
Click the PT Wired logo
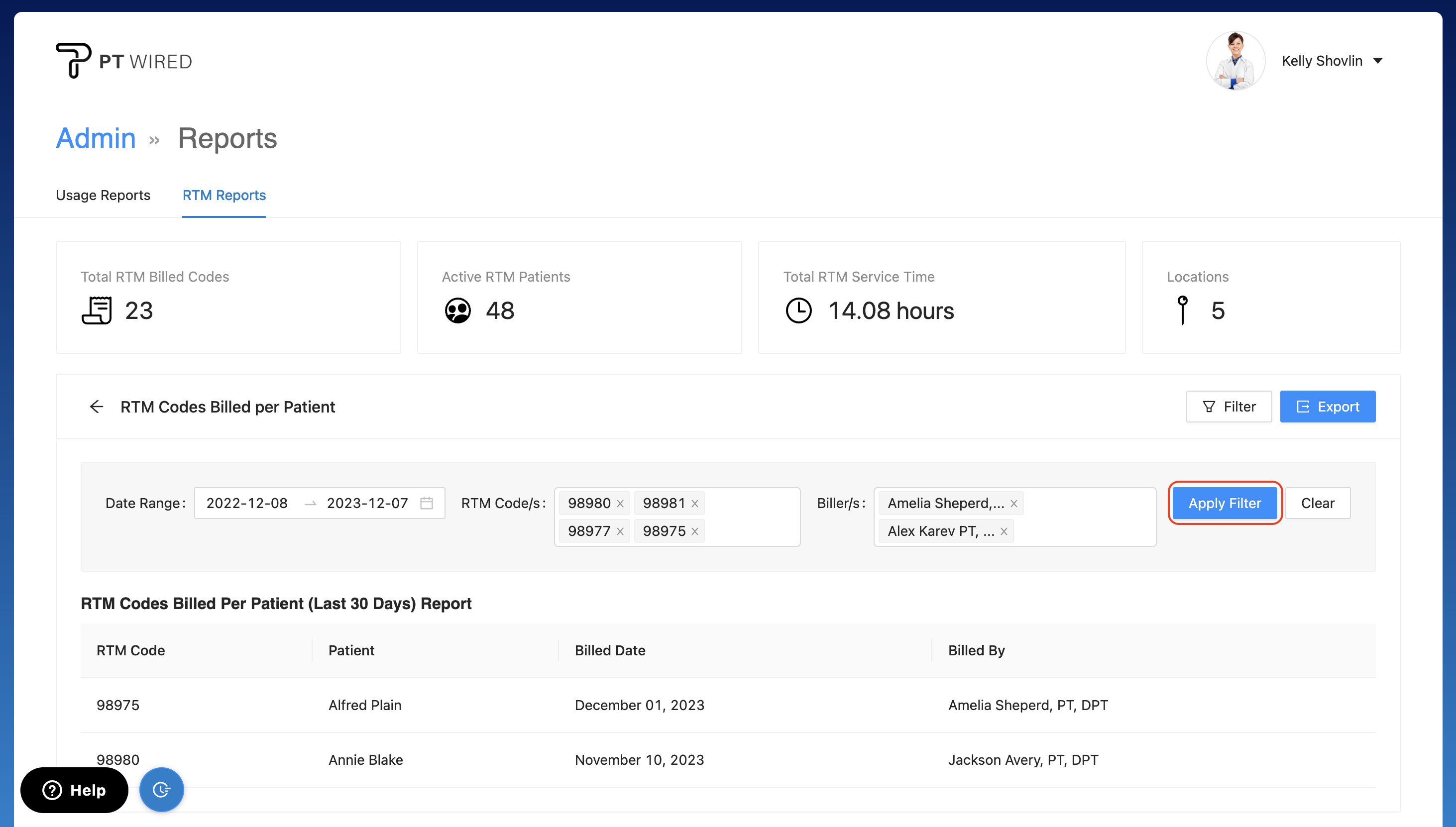coord(124,60)
